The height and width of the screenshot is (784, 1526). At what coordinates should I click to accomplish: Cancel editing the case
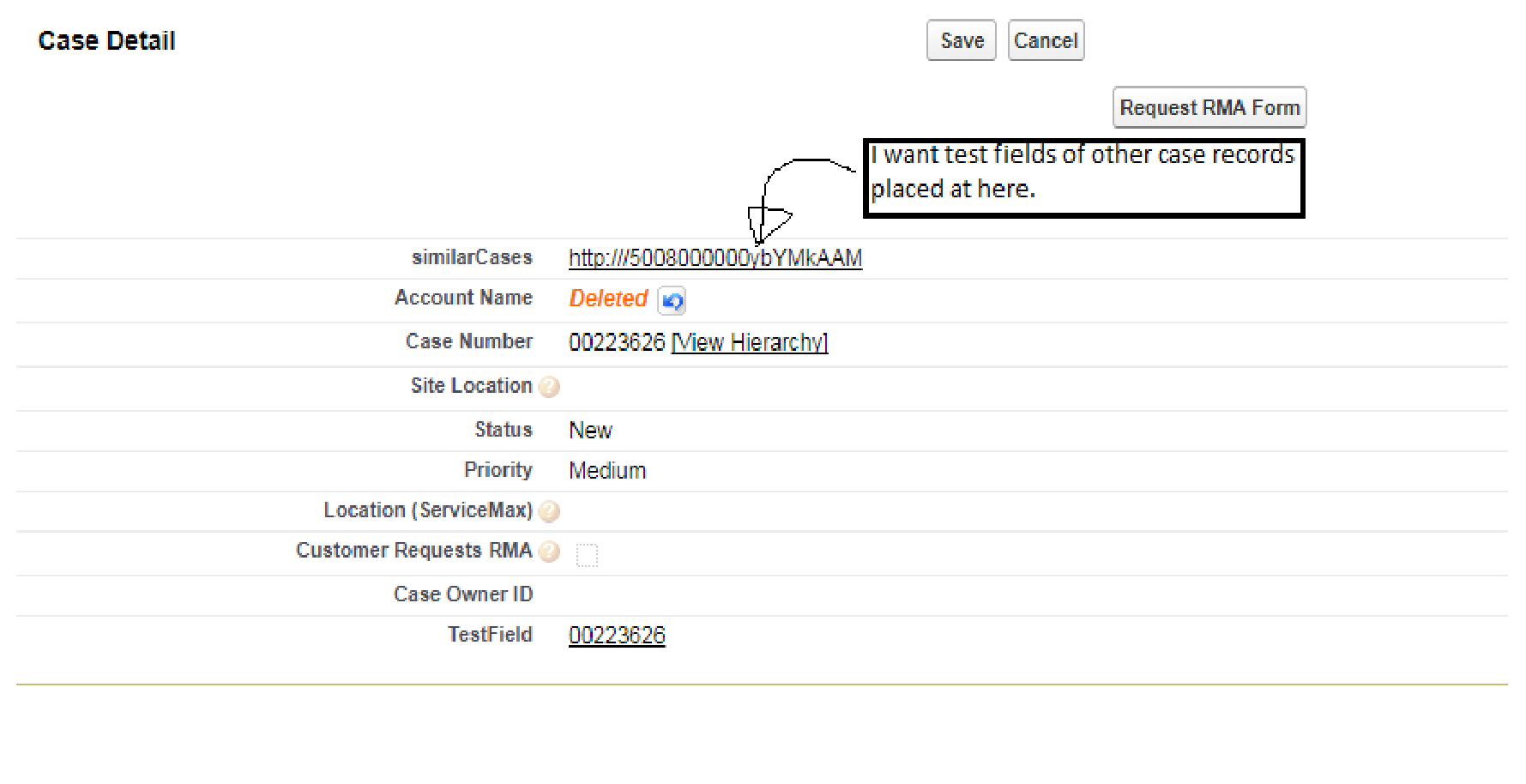point(1046,40)
